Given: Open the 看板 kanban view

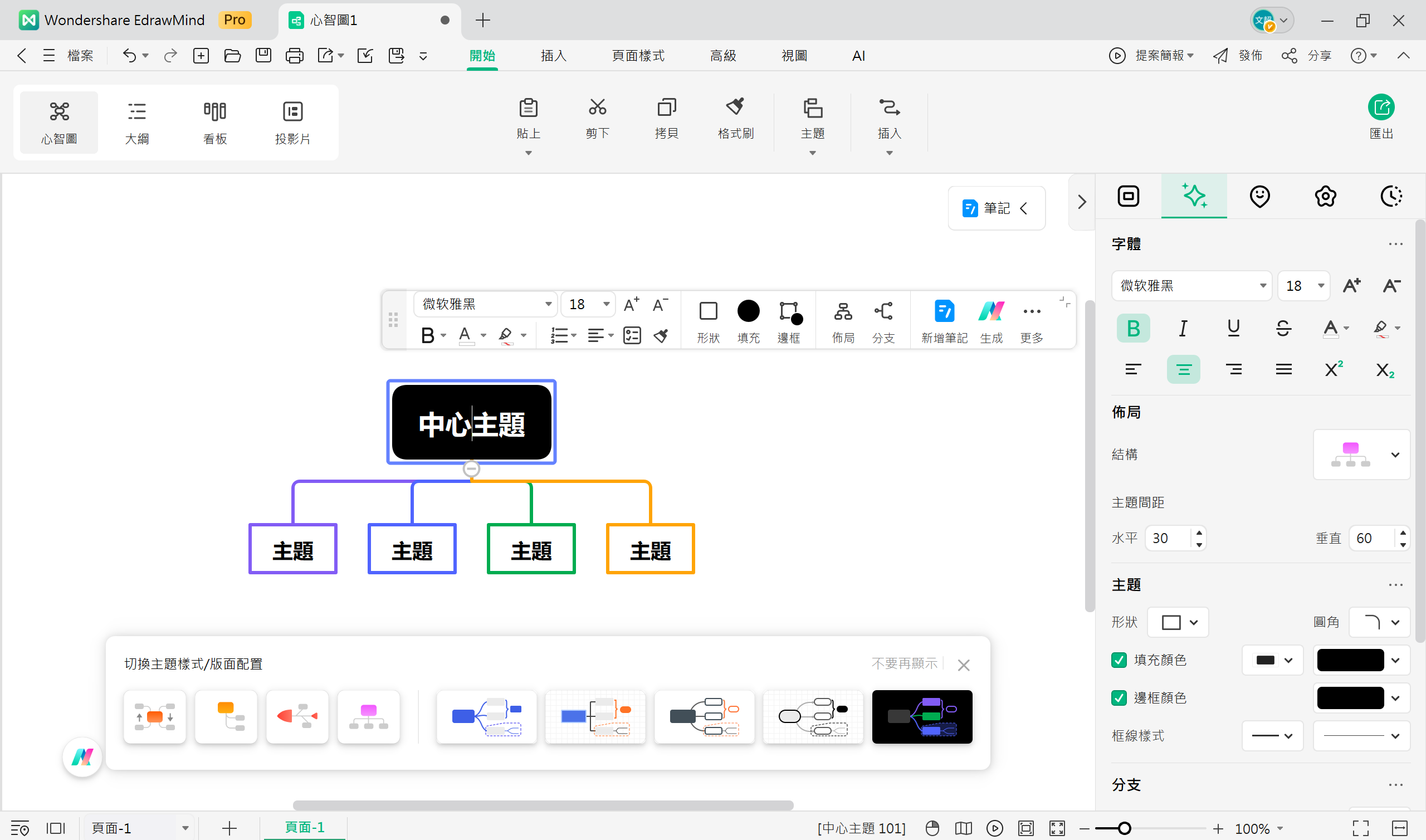Looking at the screenshot, I should point(214,121).
